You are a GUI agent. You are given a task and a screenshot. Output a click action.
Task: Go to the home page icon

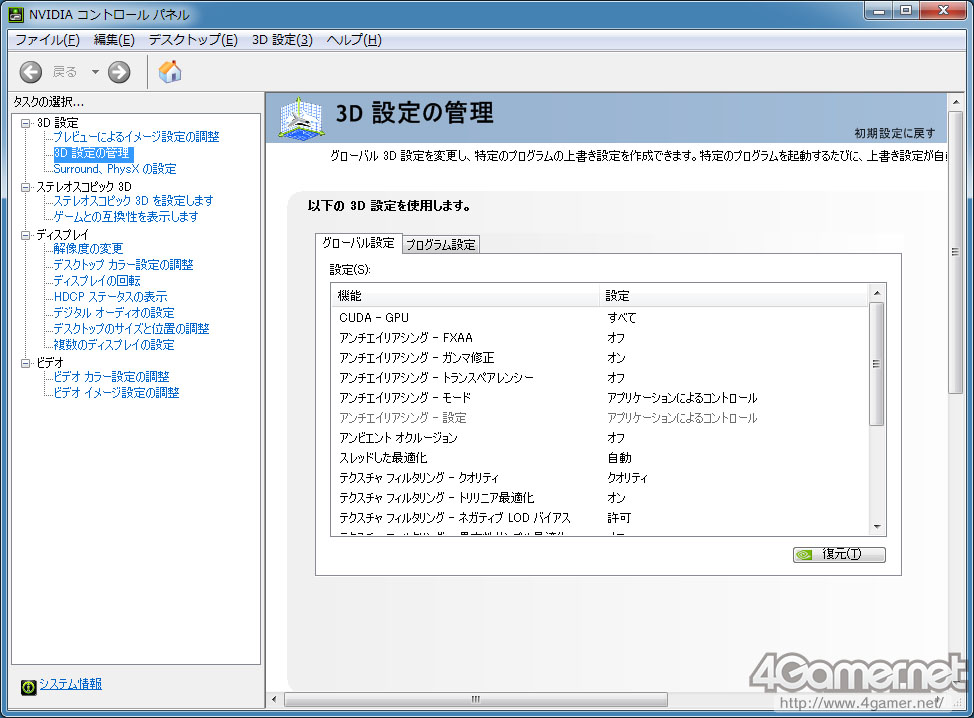pos(170,71)
